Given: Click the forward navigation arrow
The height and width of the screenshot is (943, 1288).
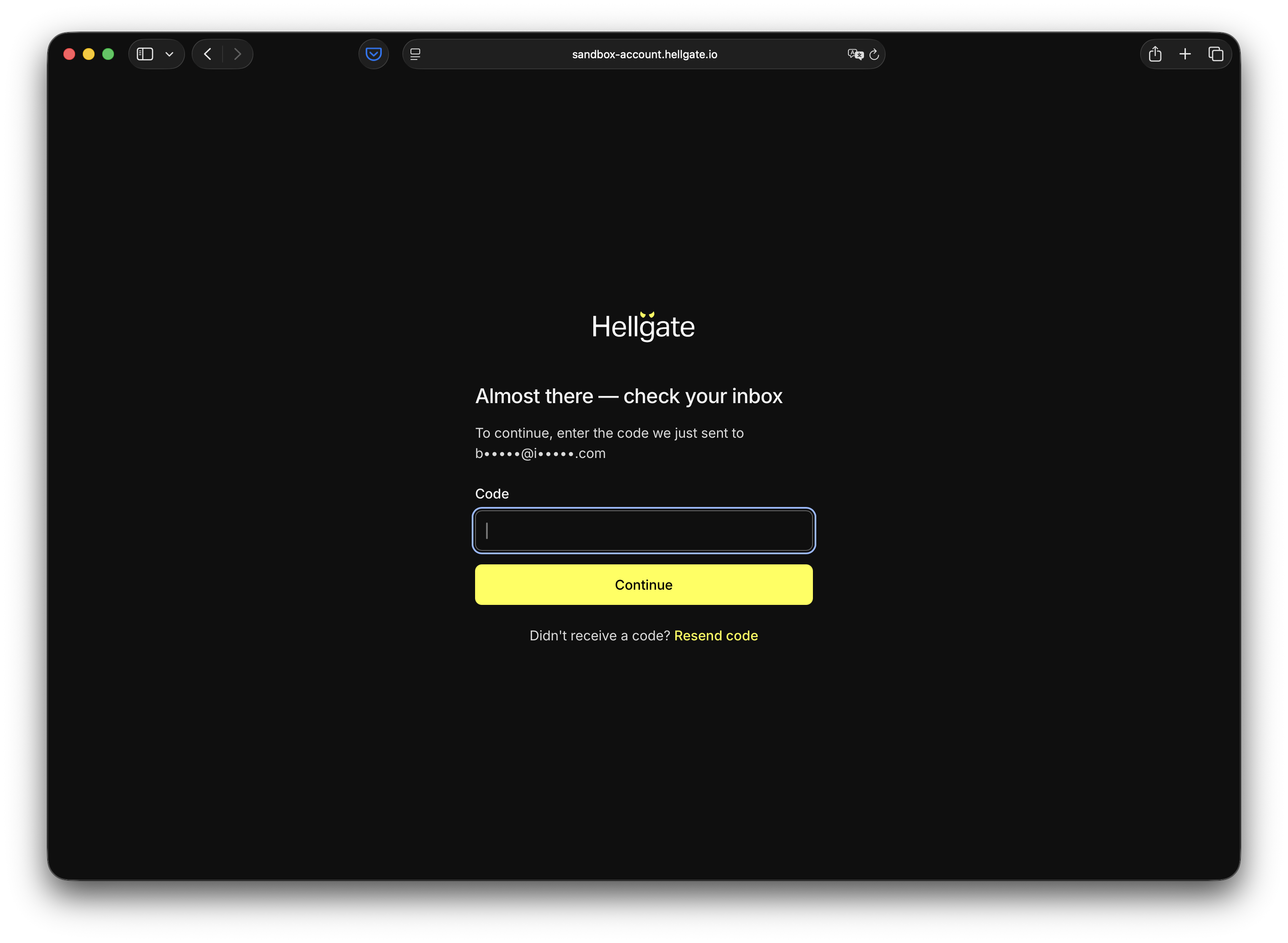Looking at the screenshot, I should (237, 54).
